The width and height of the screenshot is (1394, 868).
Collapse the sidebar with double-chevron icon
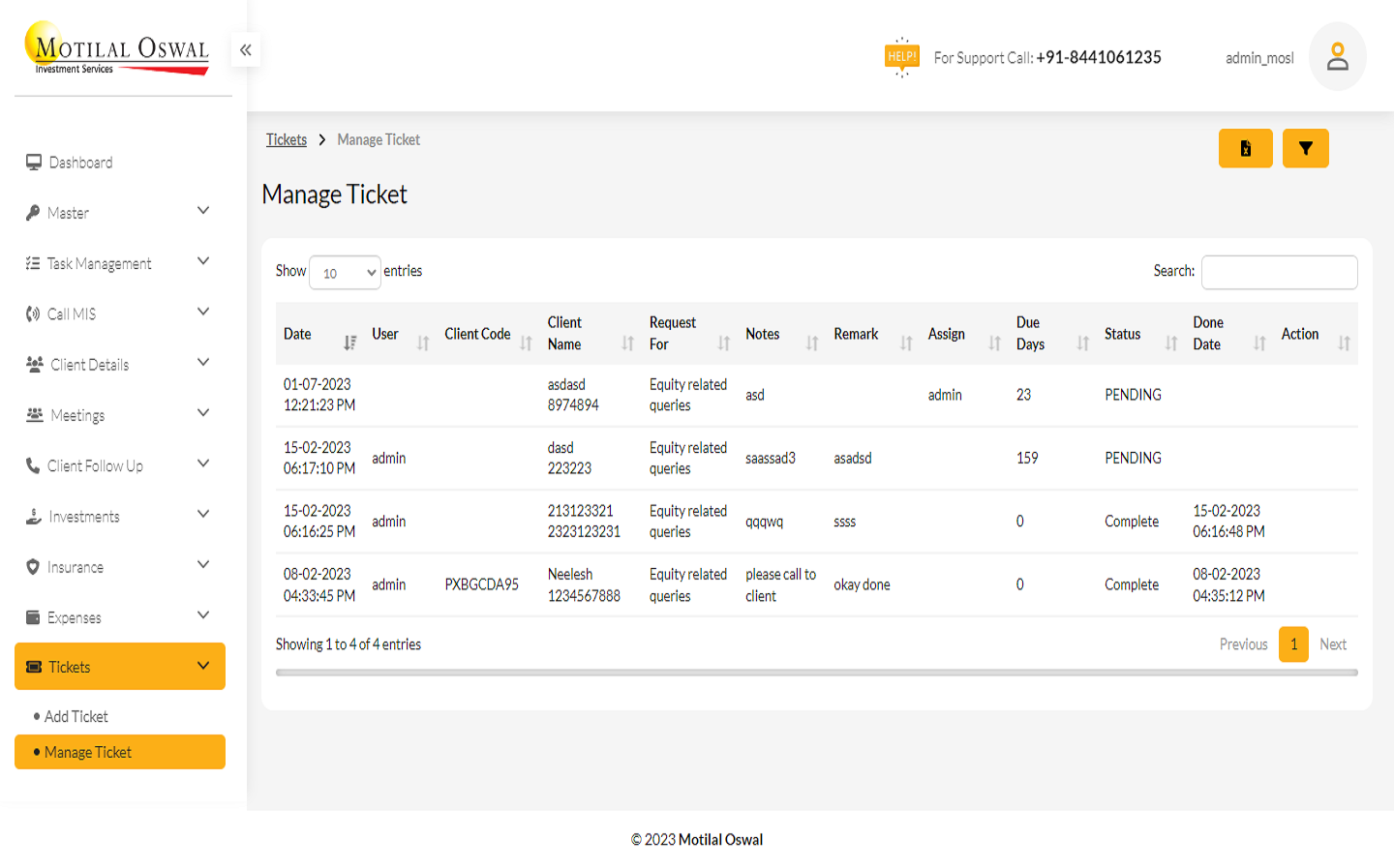246,49
